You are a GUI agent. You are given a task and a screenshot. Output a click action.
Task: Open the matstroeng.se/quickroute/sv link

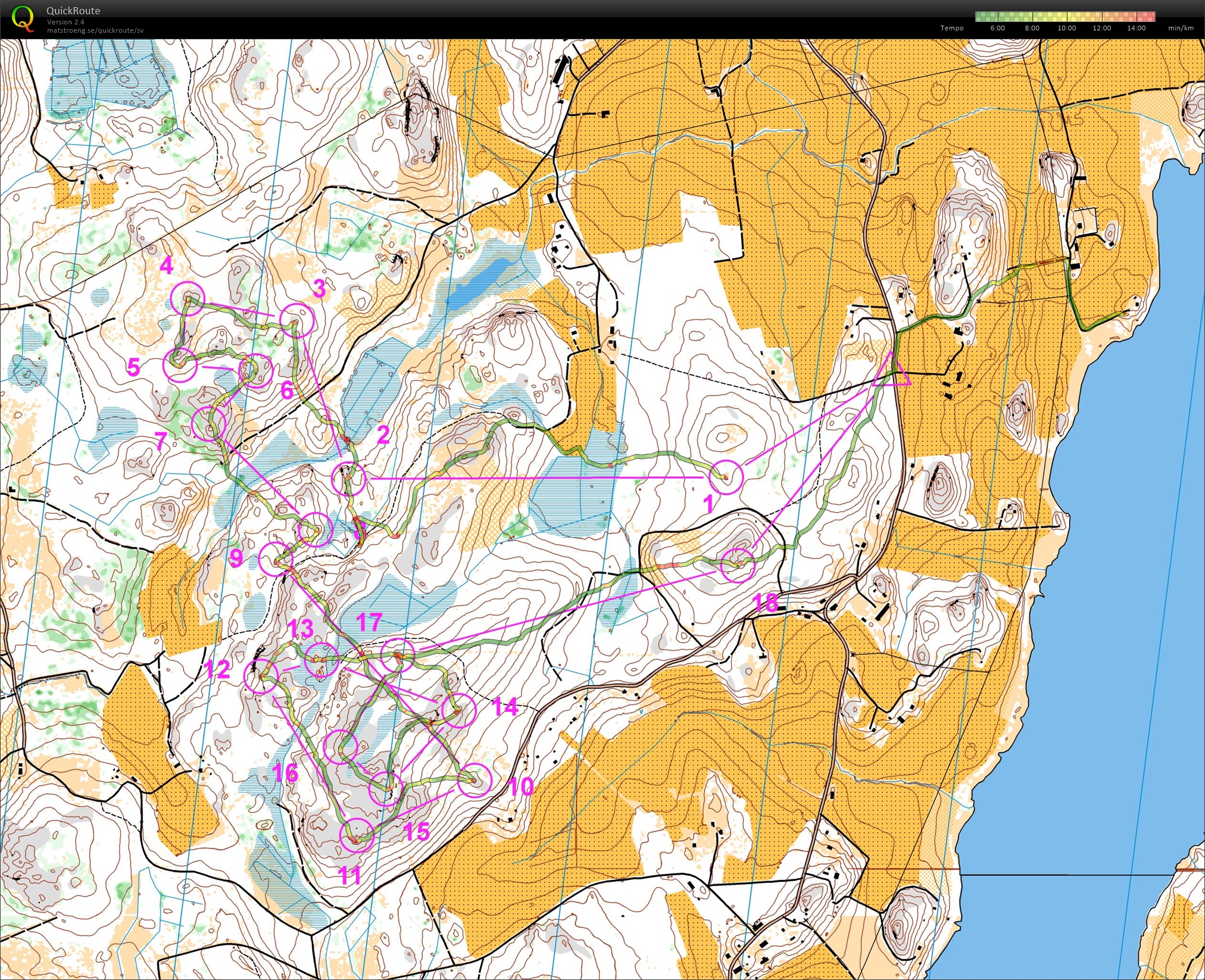click(95, 30)
